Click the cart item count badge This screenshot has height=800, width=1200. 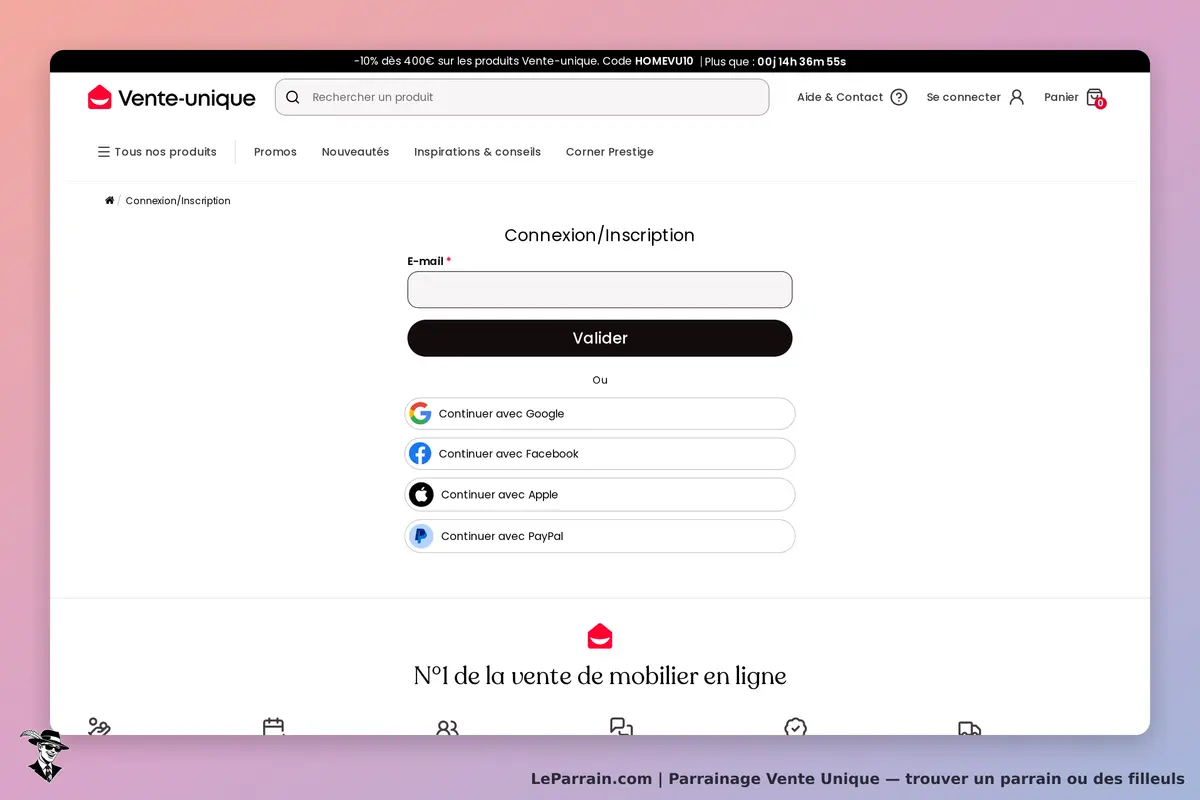click(x=1101, y=103)
